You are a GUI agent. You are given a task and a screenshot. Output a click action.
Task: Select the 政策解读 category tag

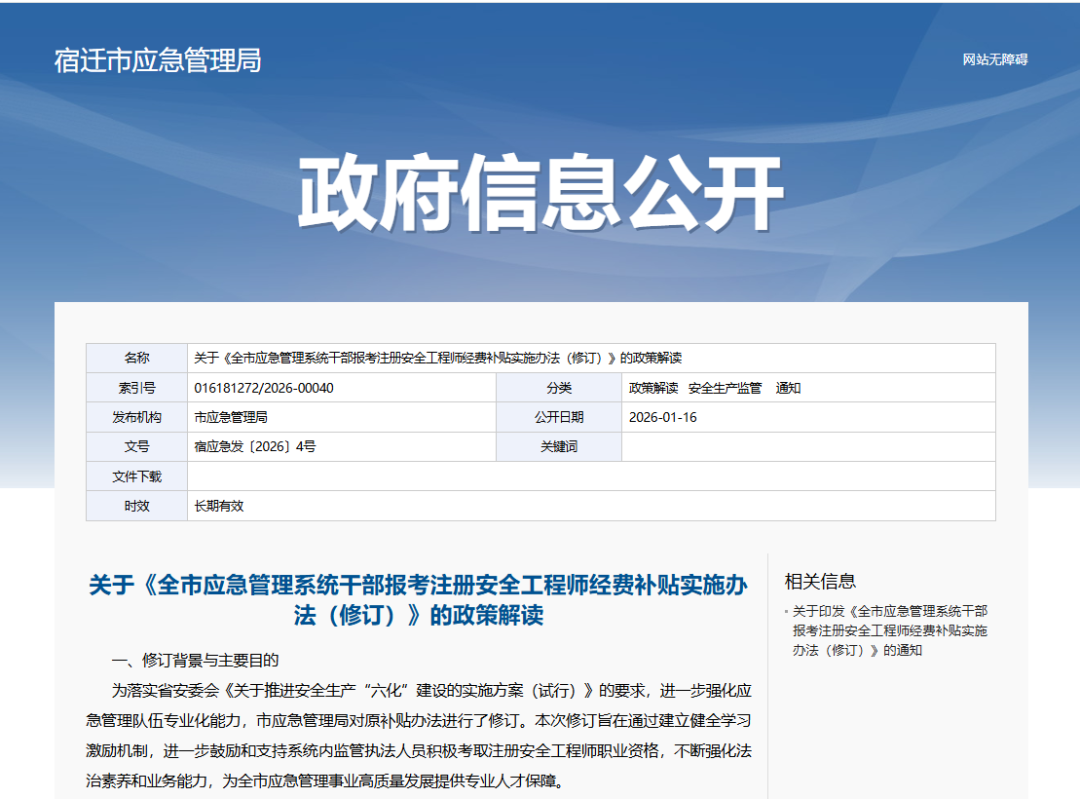pyautogui.click(x=653, y=388)
